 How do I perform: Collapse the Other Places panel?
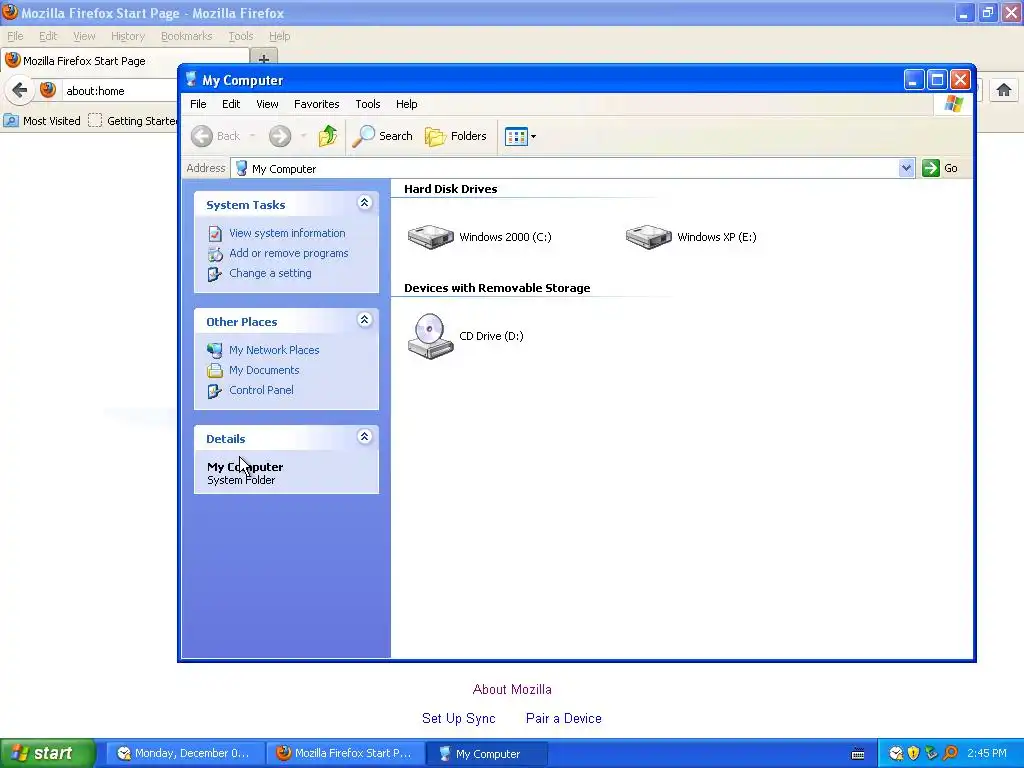pos(364,319)
